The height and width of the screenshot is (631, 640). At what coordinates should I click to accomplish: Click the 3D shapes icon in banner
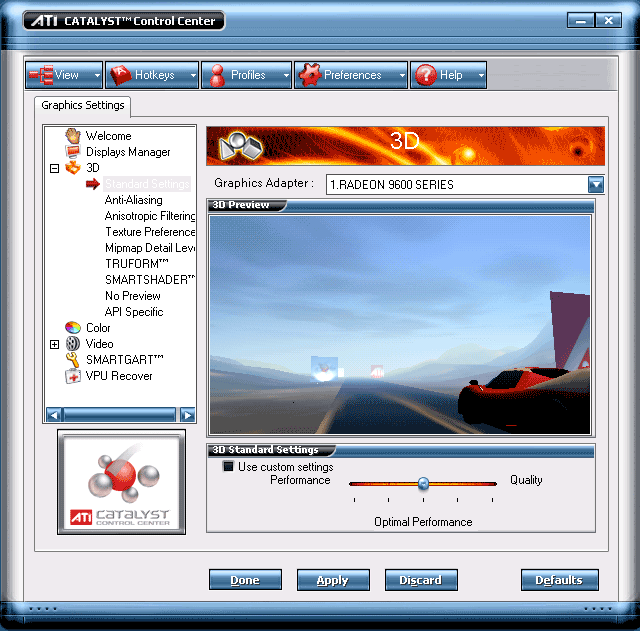point(241,146)
